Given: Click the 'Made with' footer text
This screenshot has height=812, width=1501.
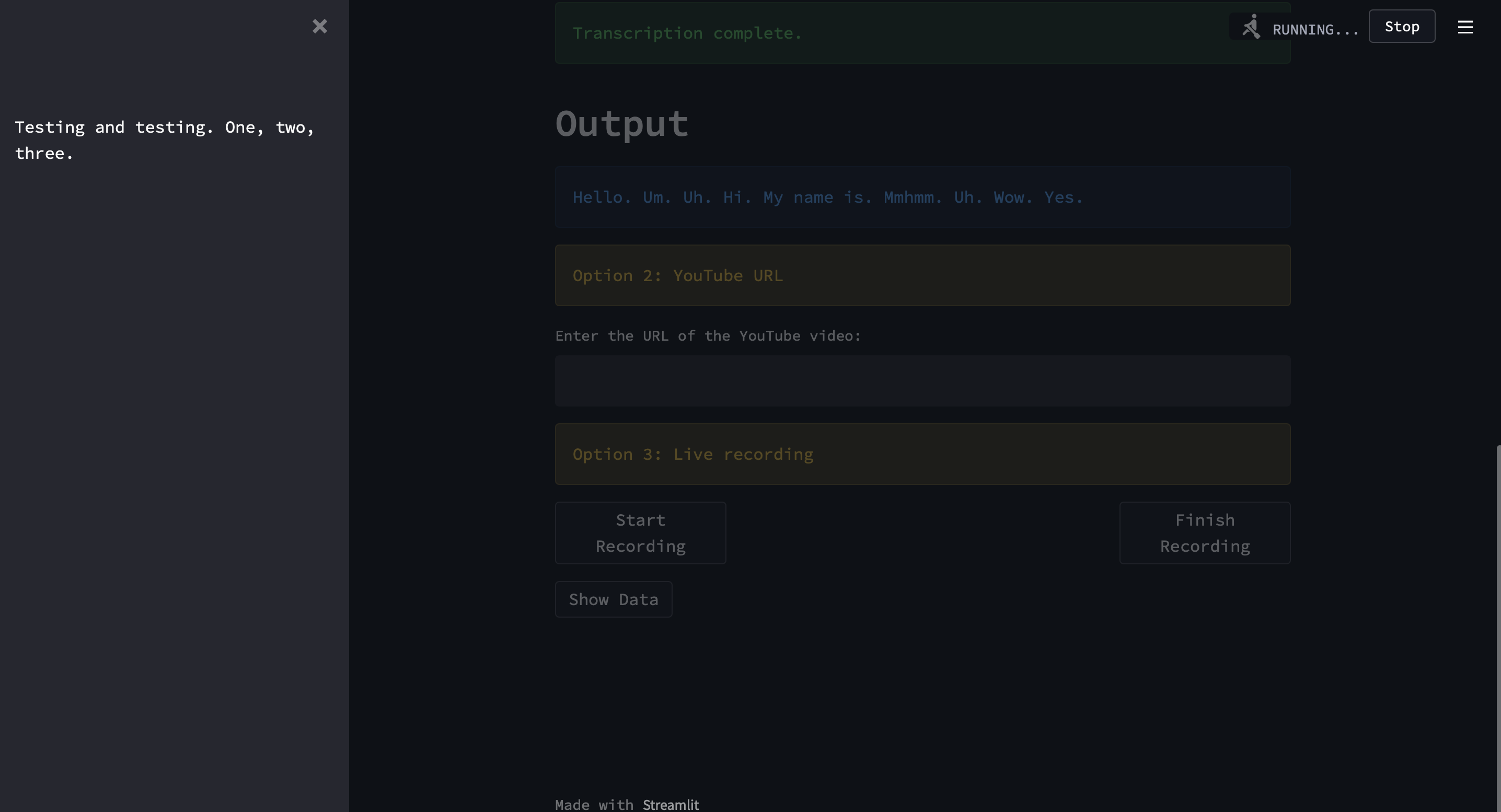Looking at the screenshot, I should pyautogui.click(x=594, y=805).
